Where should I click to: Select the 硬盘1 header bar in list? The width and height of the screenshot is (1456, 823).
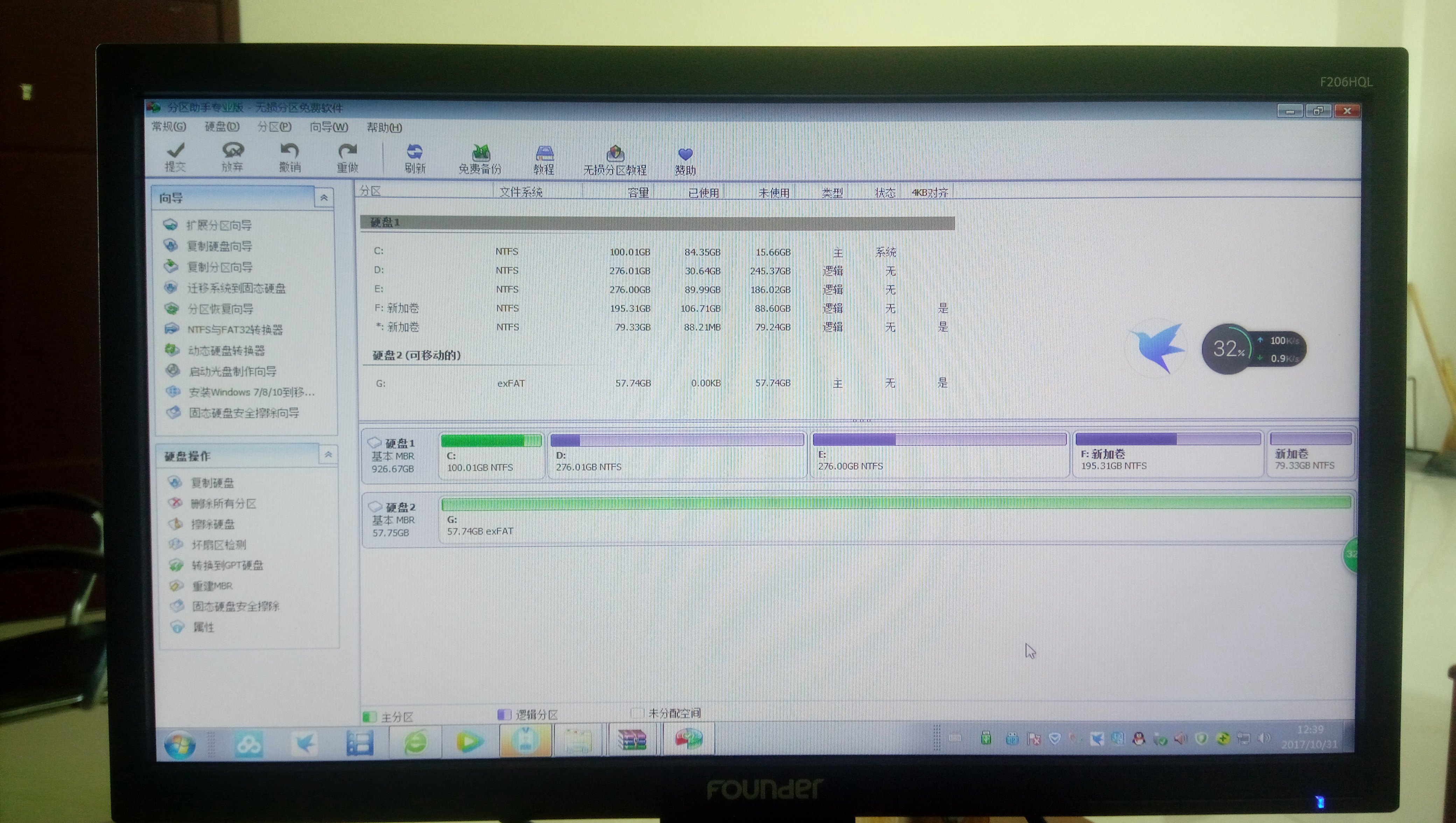[657, 223]
